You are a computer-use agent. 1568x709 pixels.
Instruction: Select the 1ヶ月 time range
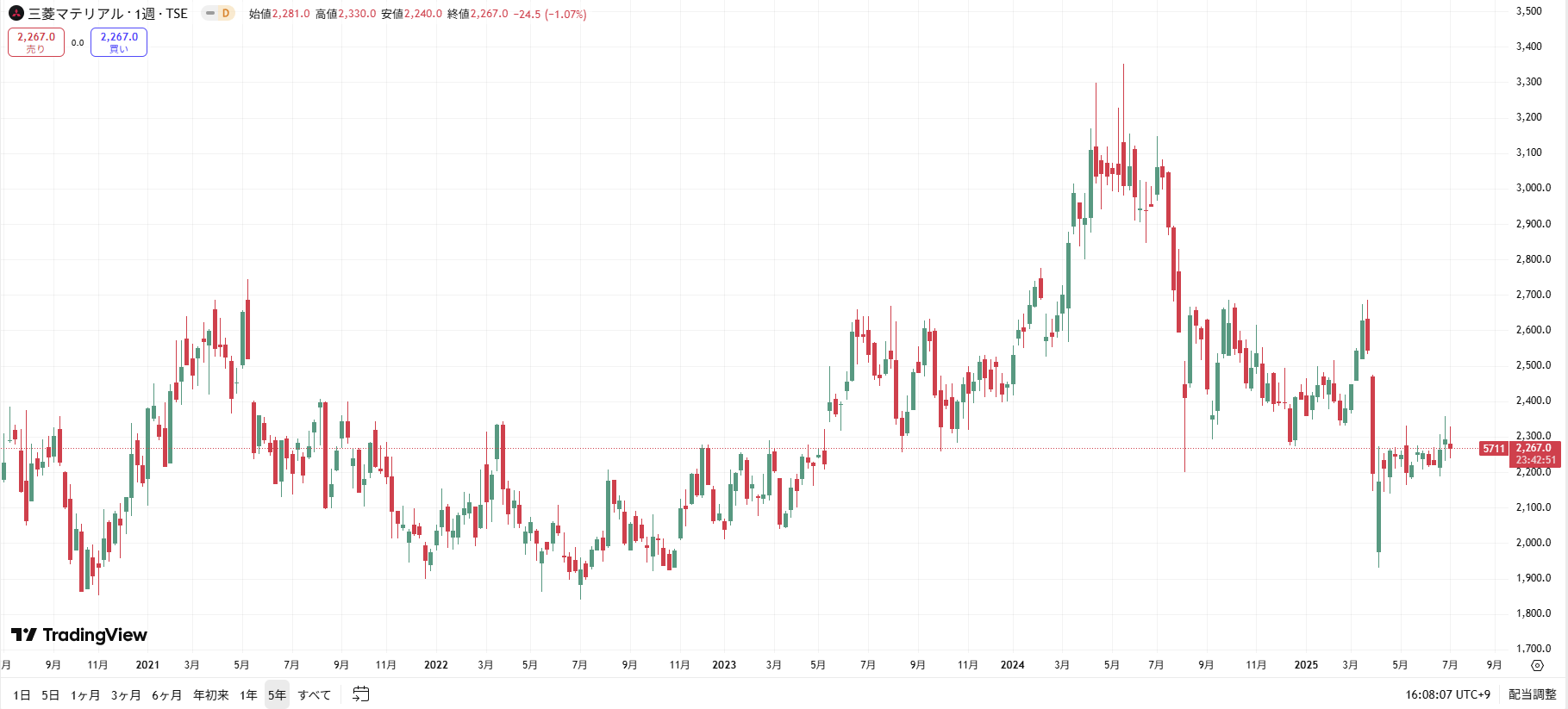(85, 694)
